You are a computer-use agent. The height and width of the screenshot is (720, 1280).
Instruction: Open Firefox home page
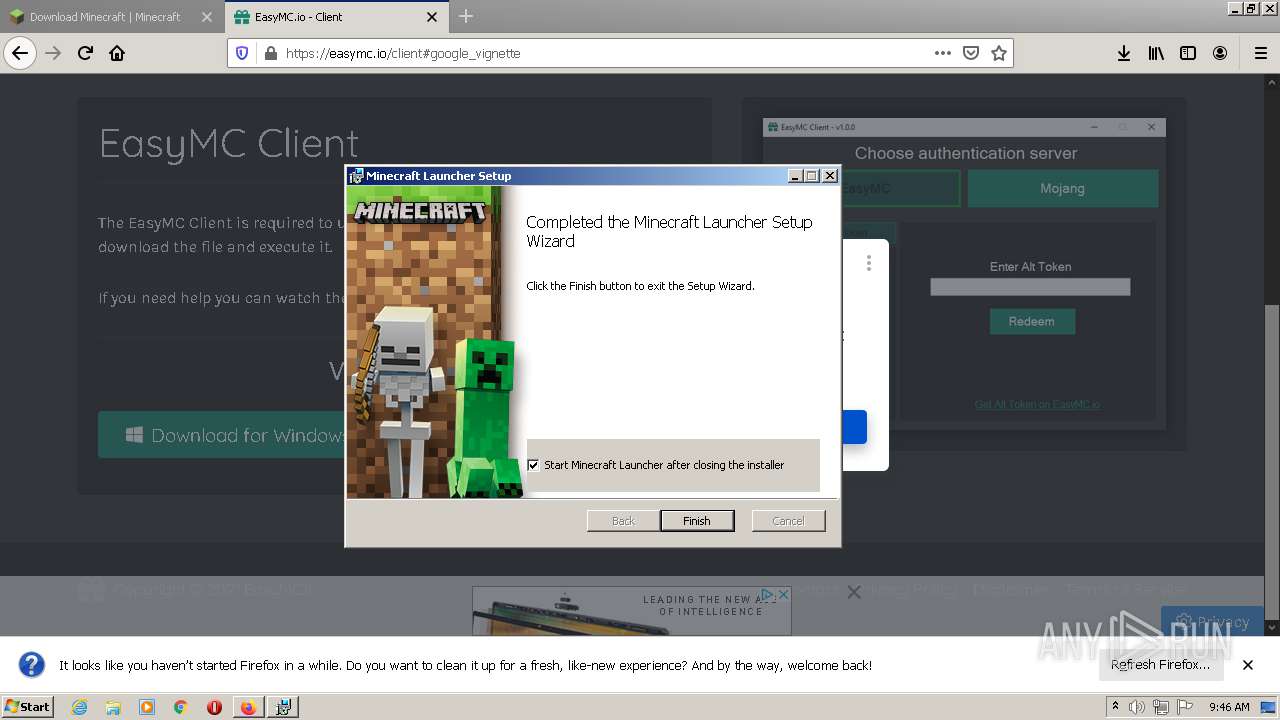tap(117, 53)
